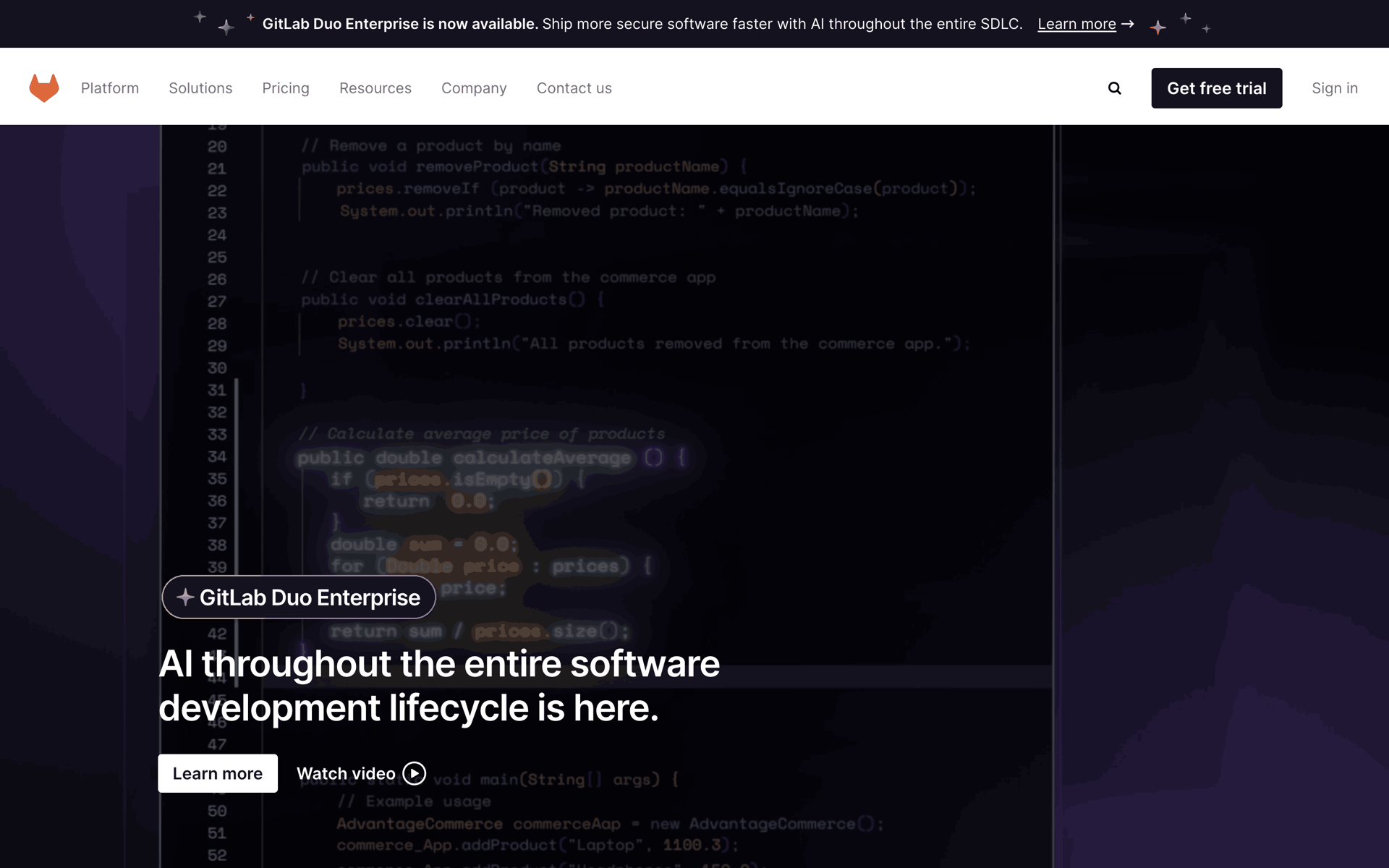Click banner text 'GitLab Duo Enterprise is now available.'
The width and height of the screenshot is (1389, 868).
pos(400,24)
